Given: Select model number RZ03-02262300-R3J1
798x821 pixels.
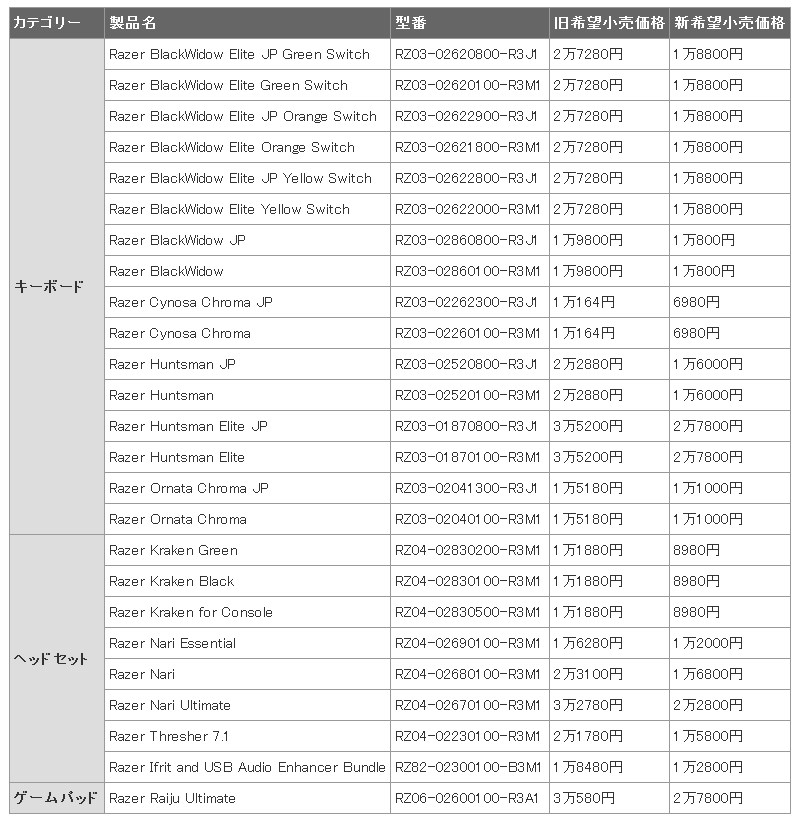Looking at the screenshot, I should click(x=466, y=302).
